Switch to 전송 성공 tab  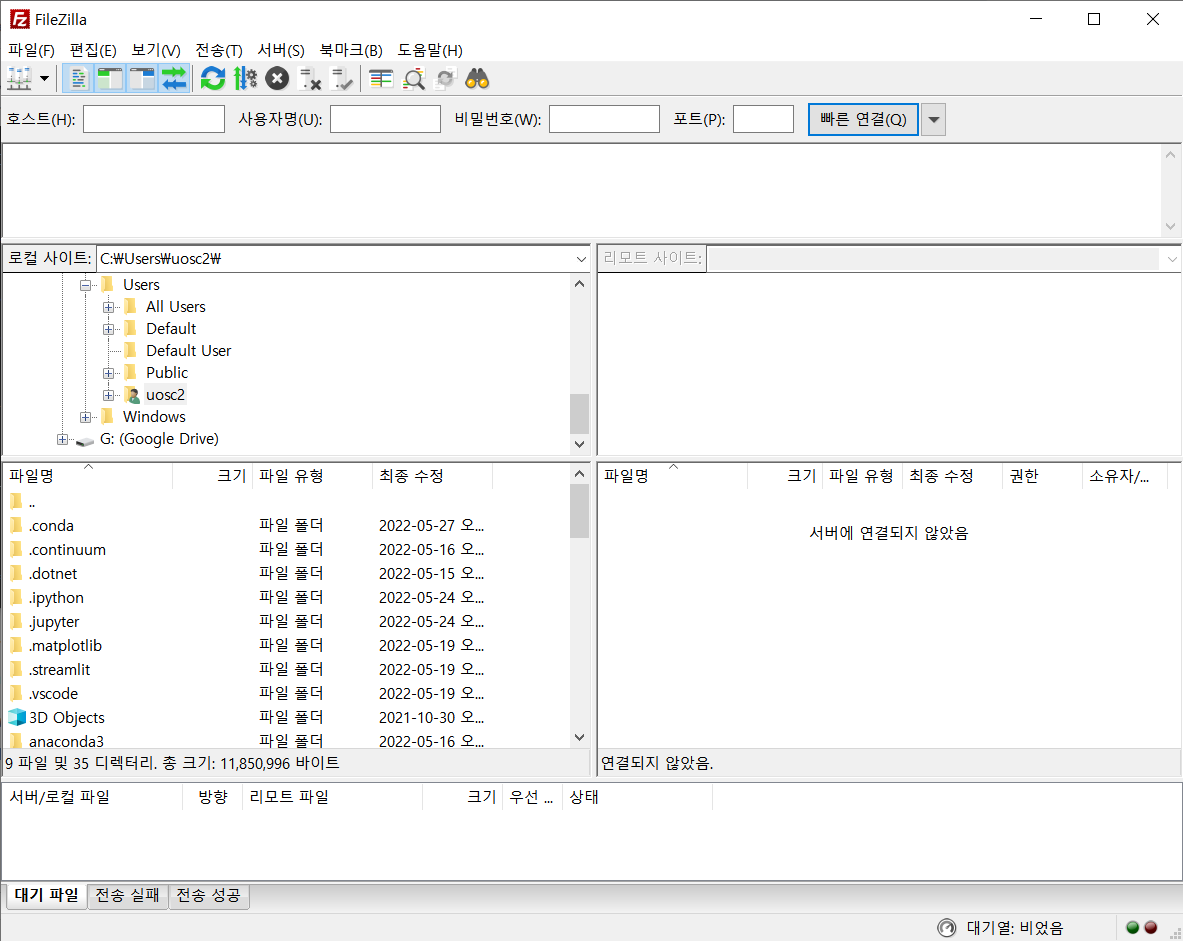pos(208,895)
